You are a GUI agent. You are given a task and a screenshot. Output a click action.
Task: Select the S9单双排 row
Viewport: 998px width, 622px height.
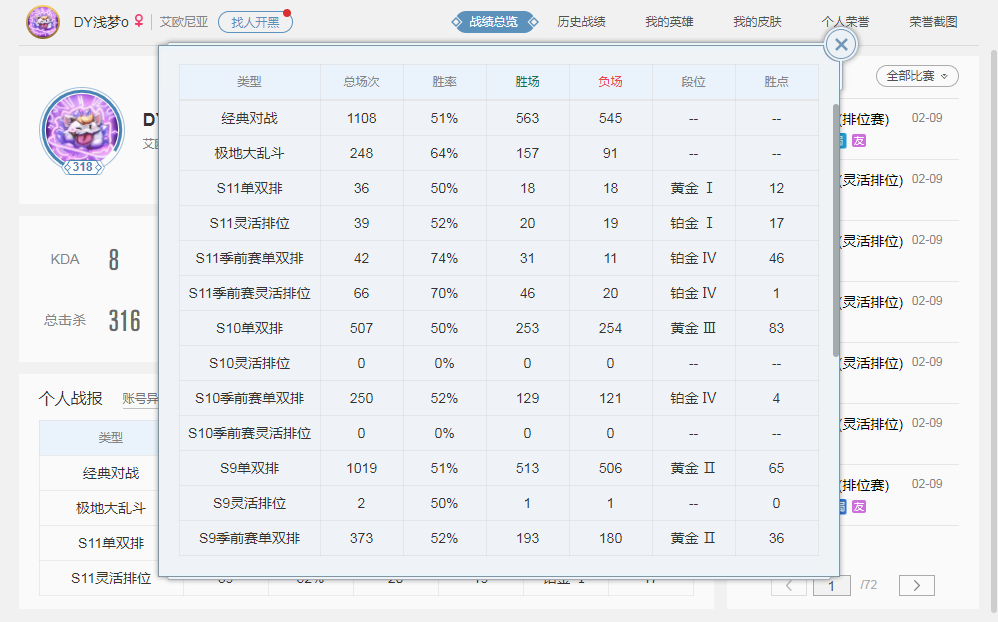[x=499, y=468]
